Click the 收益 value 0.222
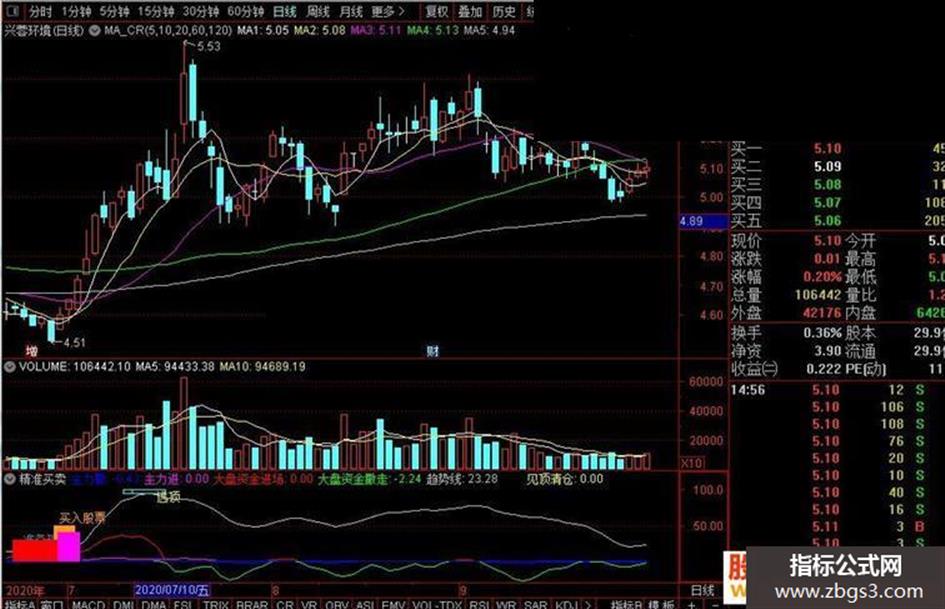 [x=823, y=368]
